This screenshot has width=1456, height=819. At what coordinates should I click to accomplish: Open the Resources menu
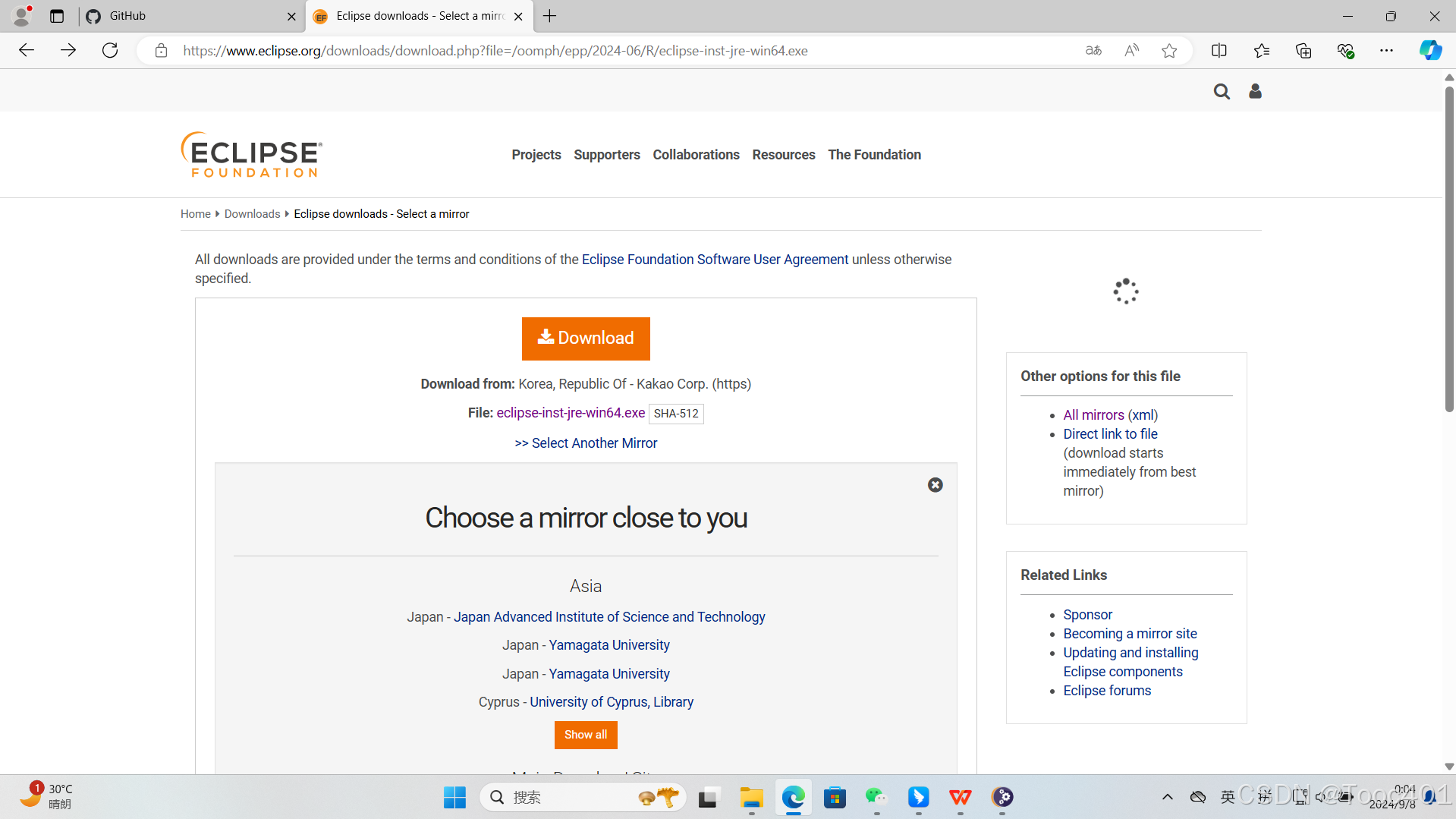784,155
